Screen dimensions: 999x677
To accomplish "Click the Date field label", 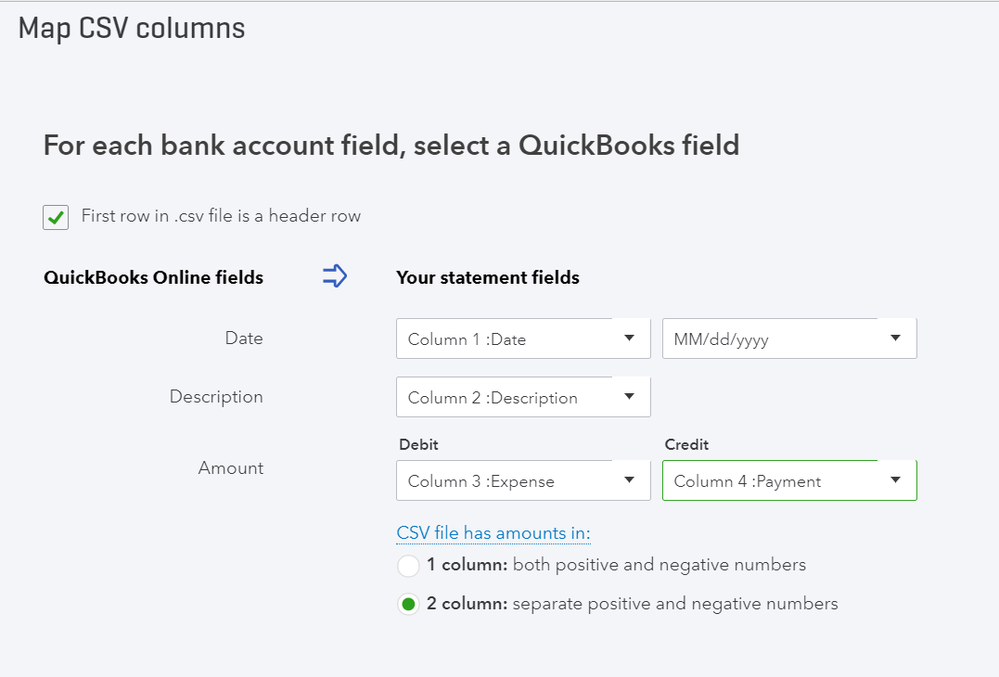I will pos(244,338).
